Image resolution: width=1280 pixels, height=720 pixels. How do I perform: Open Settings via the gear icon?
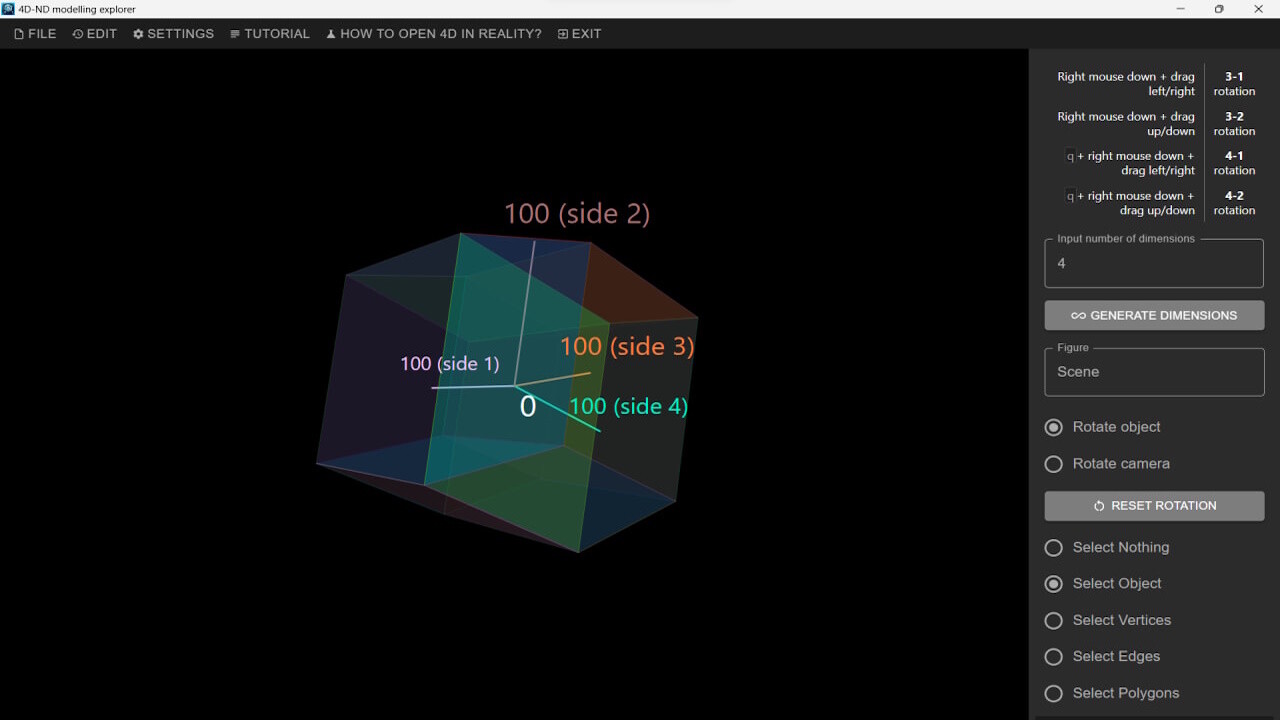[137, 33]
